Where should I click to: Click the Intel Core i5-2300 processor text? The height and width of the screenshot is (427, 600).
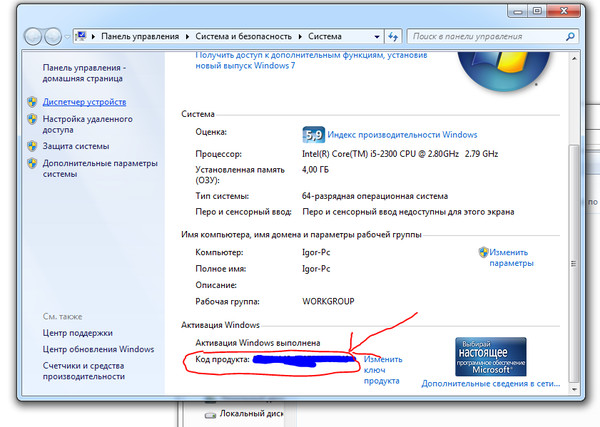pos(400,154)
